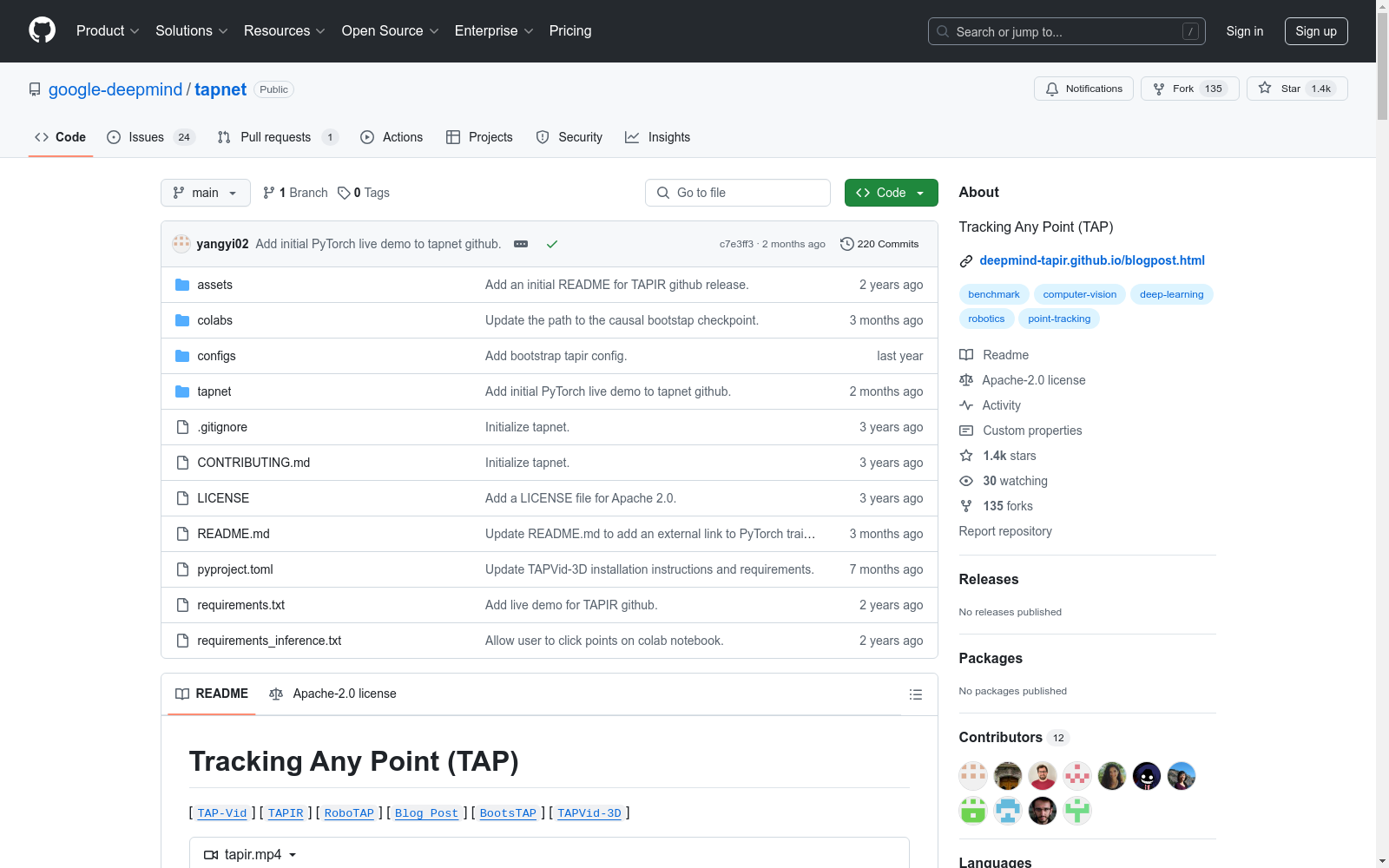Open the tapir.mp4 video dropdown
Image resolution: width=1389 pixels, height=868 pixels.
(x=250, y=855)
